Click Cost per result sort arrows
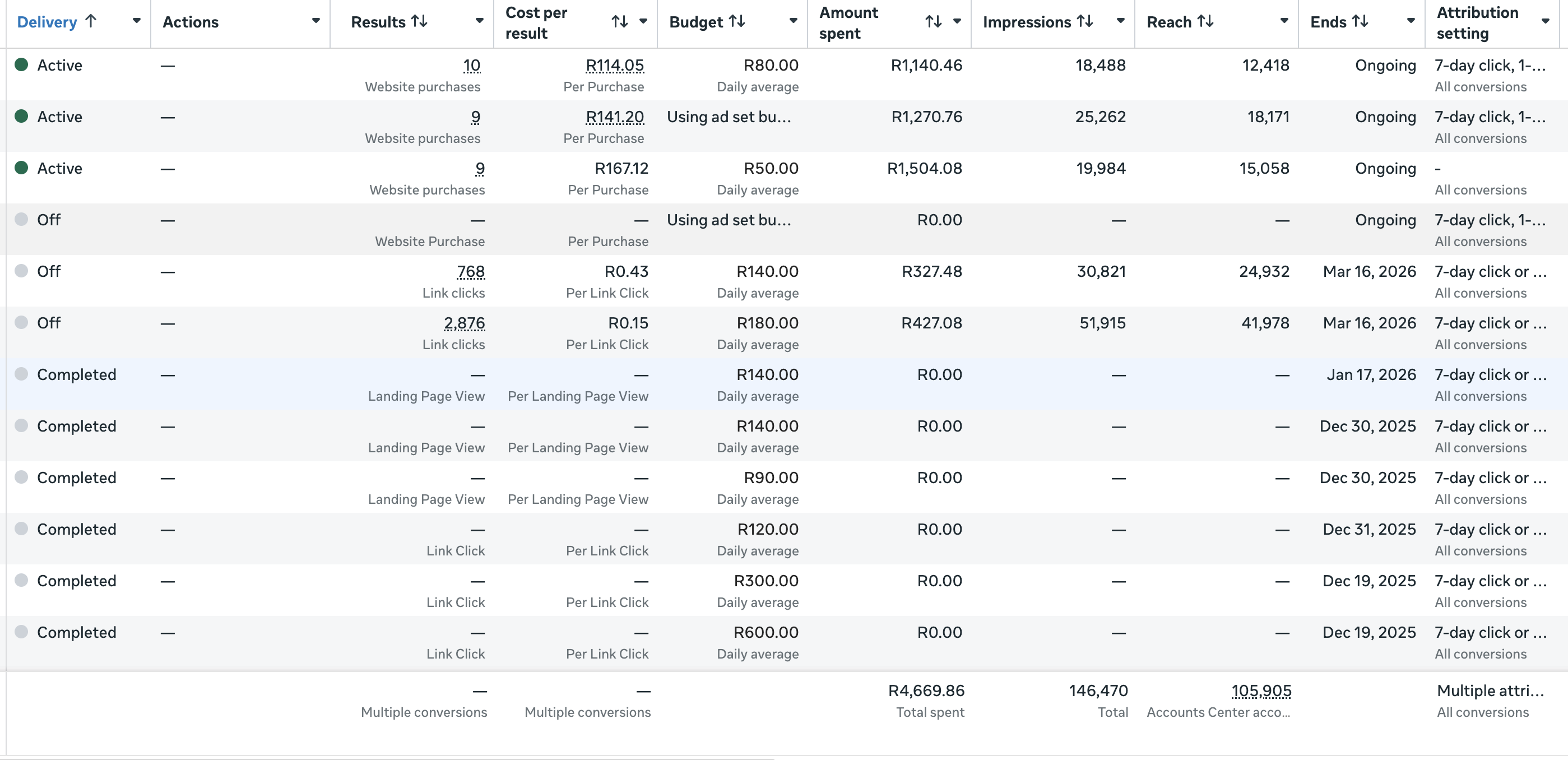Screen dimensions: 1568x760 (x=619, y=21)
